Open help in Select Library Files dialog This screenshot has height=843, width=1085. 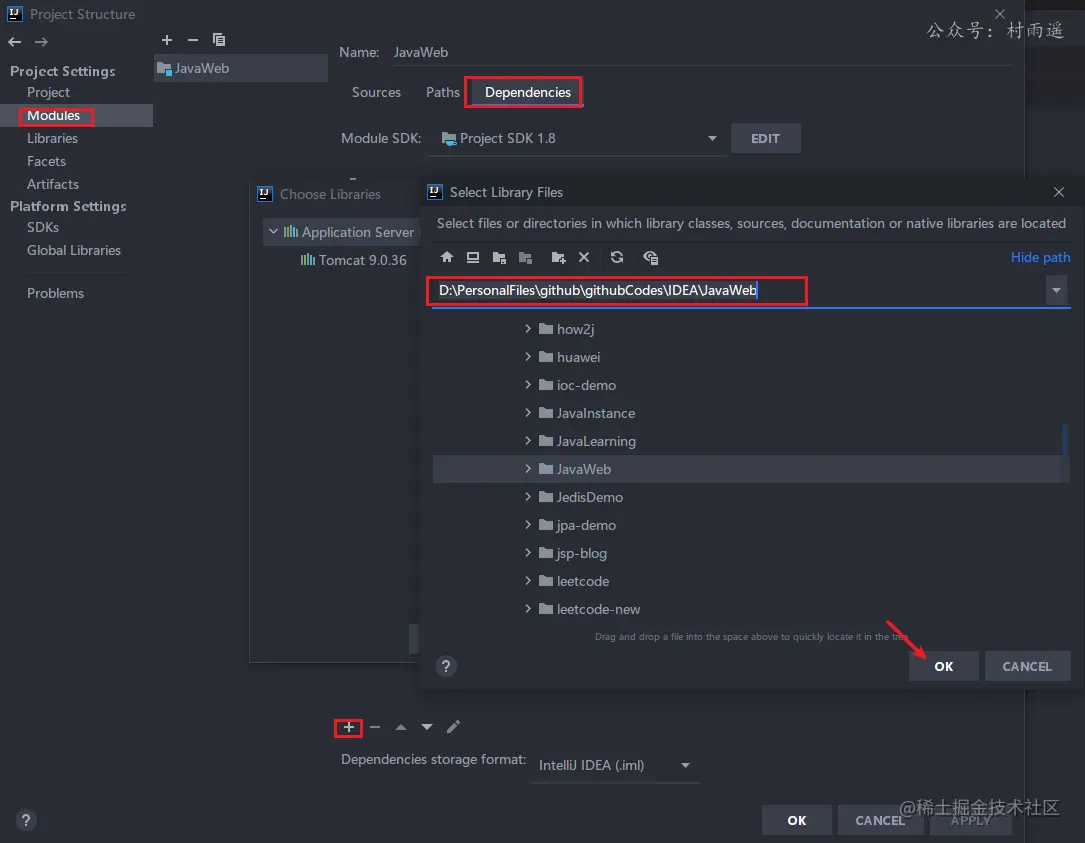[x=446, y=667]
